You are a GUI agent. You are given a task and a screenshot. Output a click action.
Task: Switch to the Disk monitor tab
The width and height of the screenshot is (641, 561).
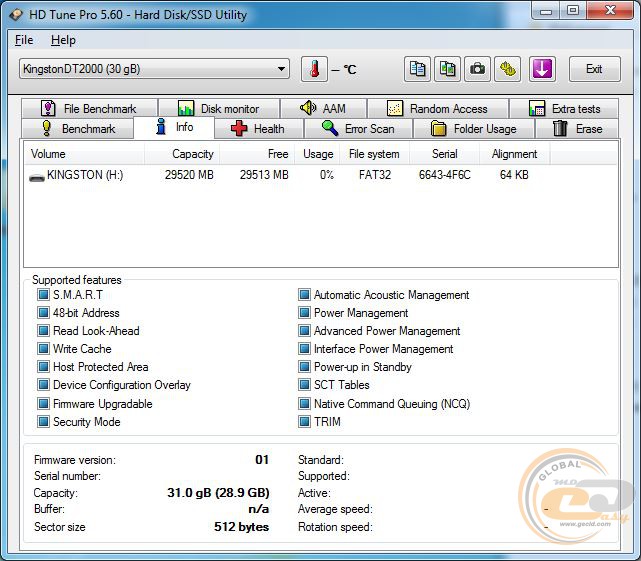[219, 109]
